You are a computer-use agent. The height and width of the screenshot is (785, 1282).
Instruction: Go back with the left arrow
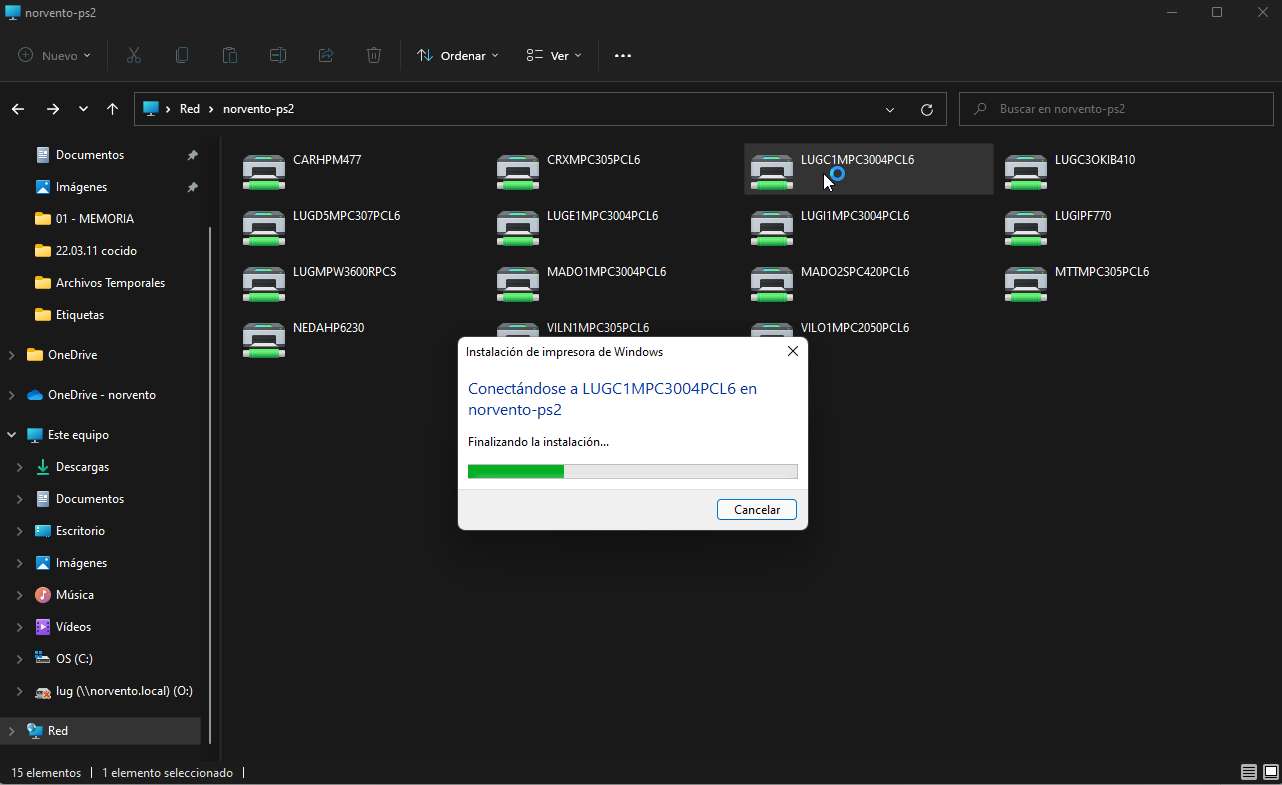[18, 109]
